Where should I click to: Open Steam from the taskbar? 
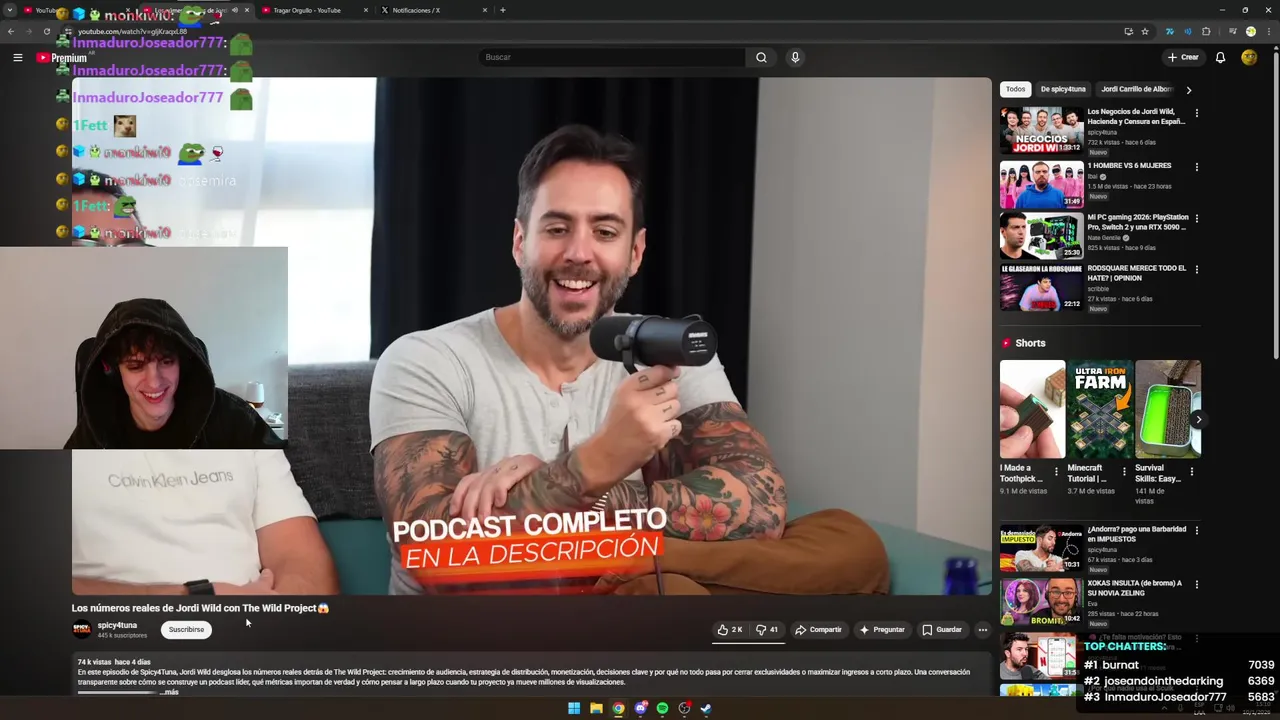point(706,708)
